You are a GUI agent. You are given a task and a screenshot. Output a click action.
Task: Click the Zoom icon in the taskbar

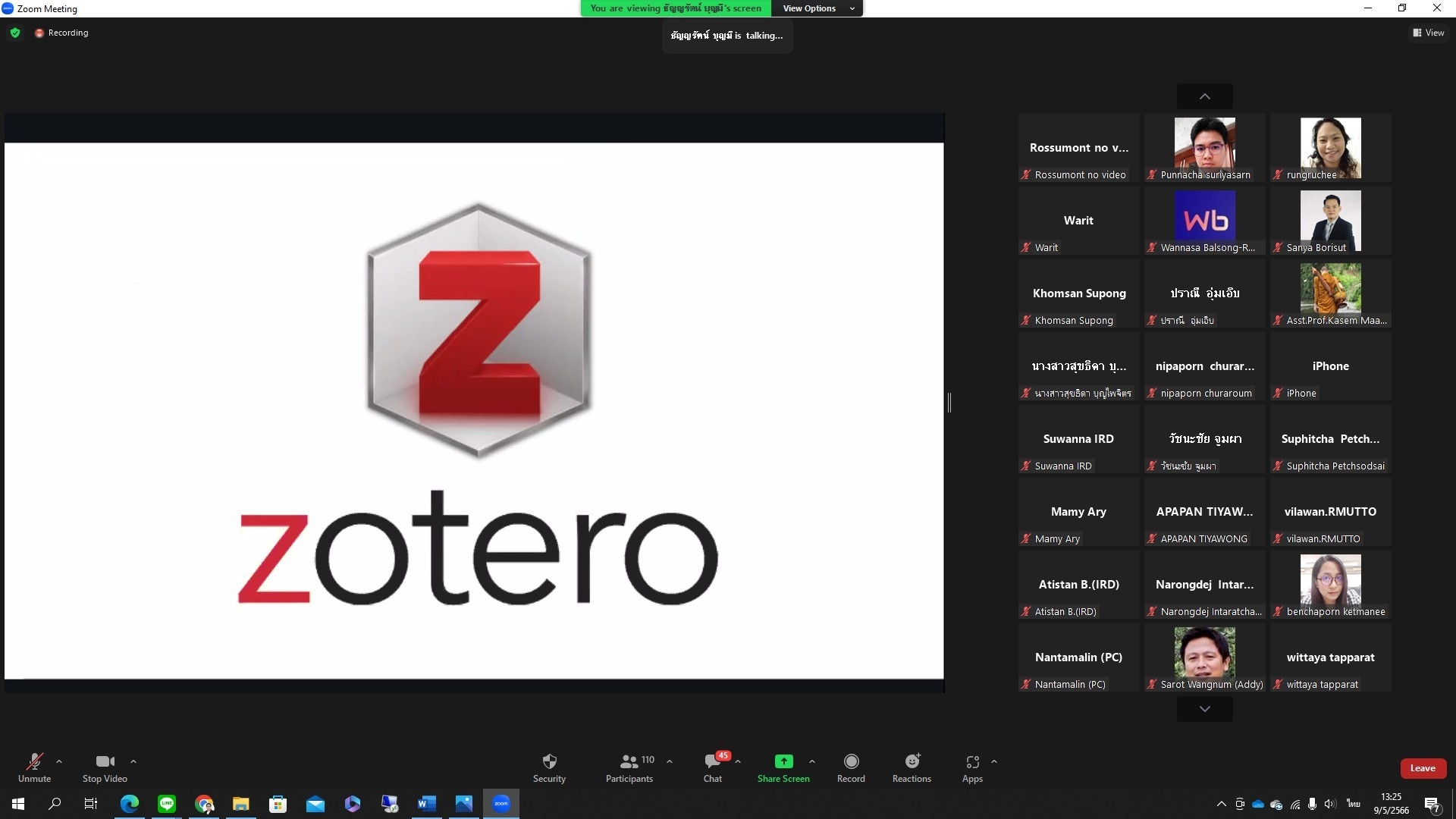[x=501, y=804]
